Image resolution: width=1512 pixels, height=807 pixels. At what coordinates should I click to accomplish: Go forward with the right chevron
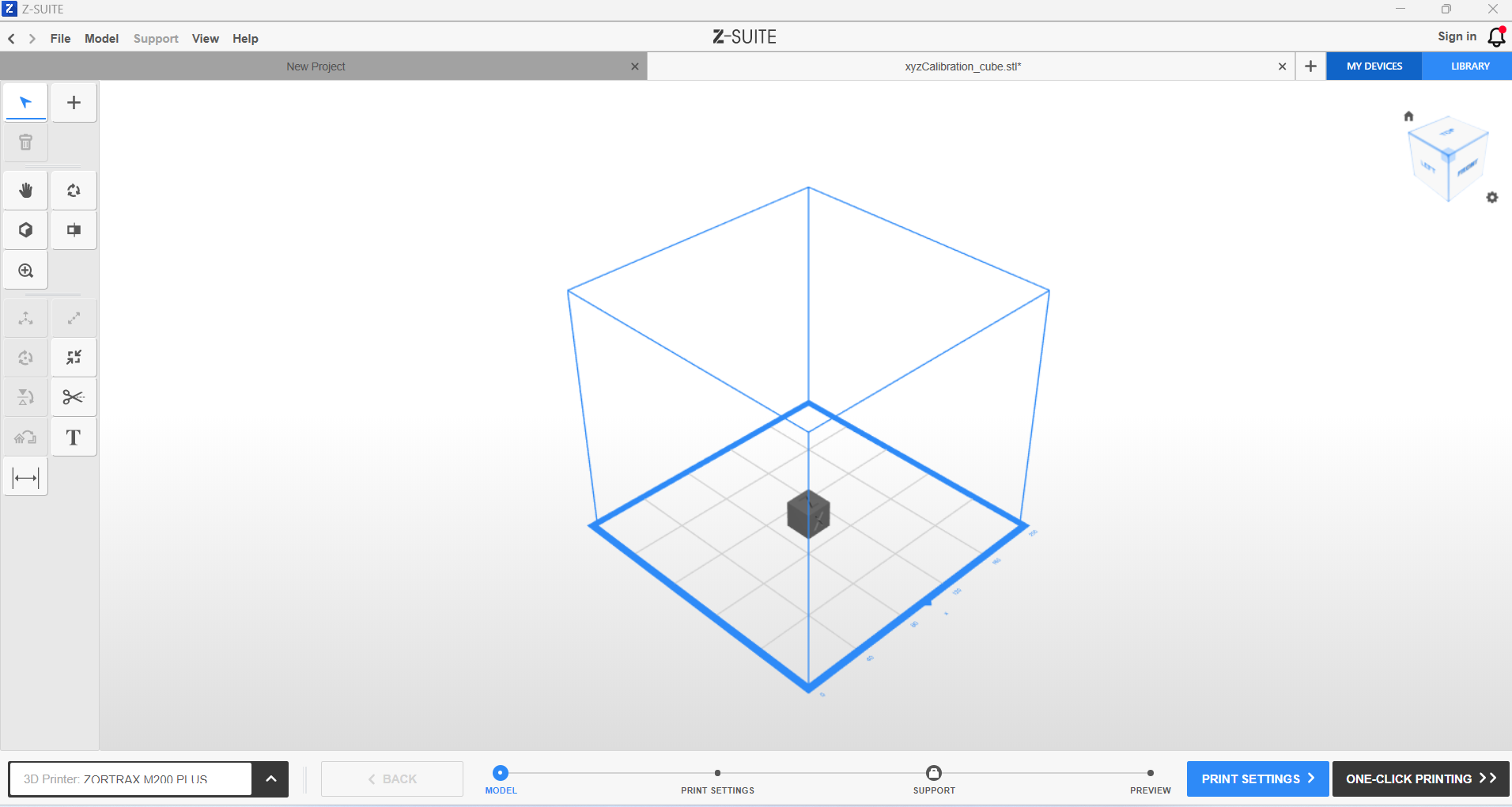point(32,39)
